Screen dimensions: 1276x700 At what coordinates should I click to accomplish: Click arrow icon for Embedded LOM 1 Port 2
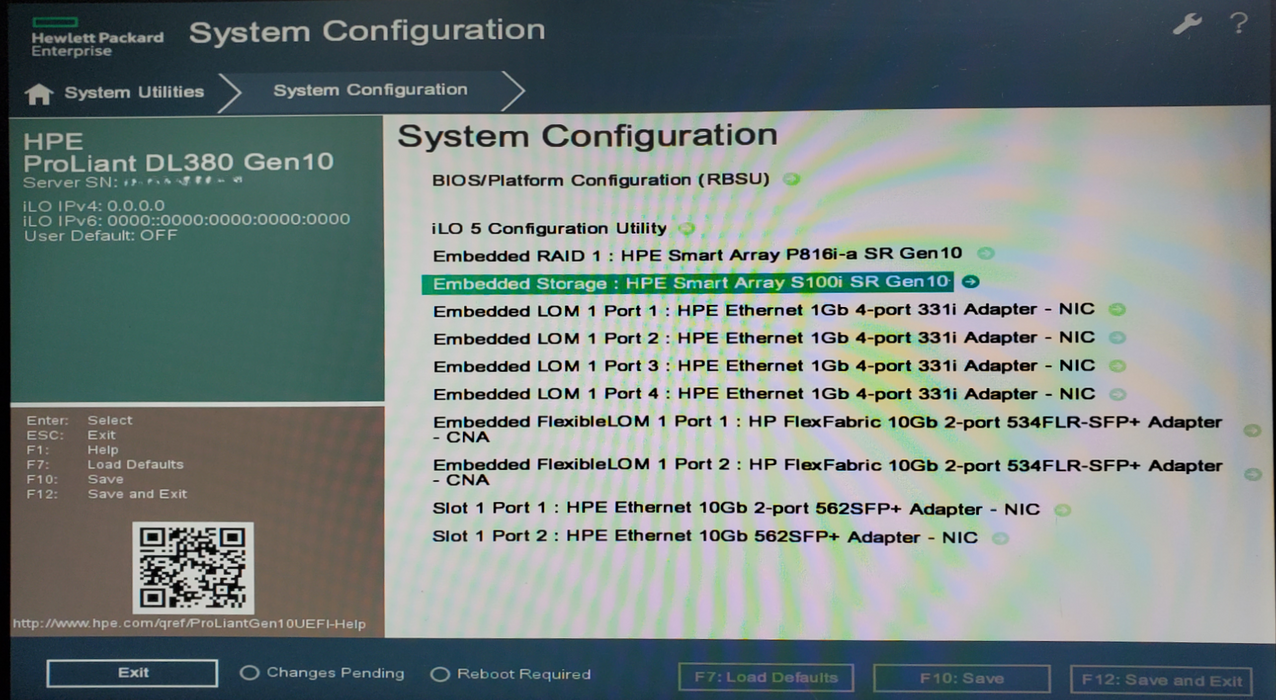point(1117,338)
